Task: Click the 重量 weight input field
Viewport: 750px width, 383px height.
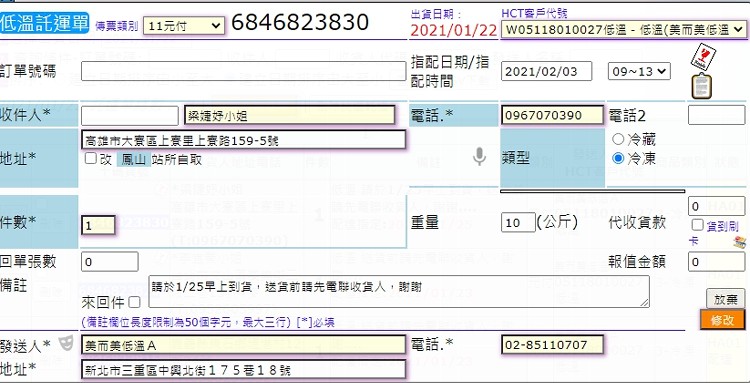Action: coord(518,222)
